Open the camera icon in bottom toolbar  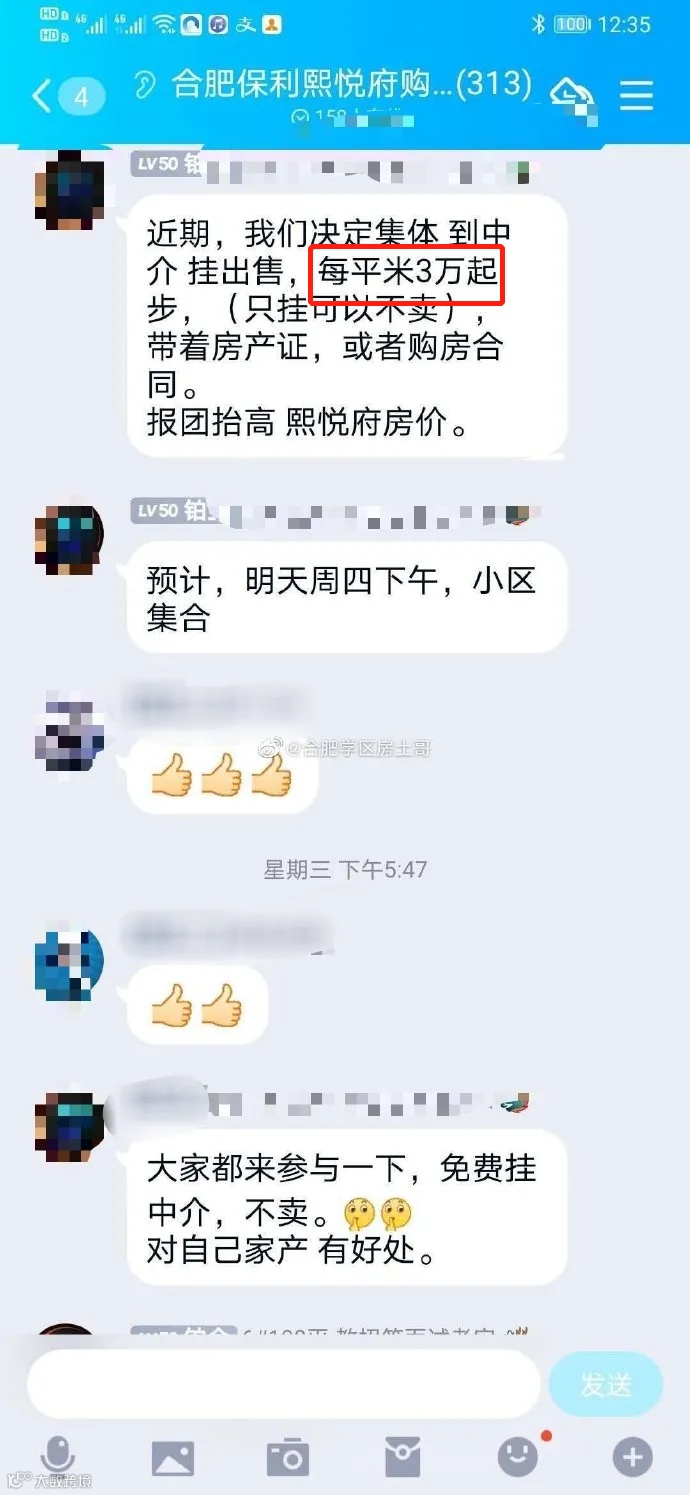(x=288, y=1458)
